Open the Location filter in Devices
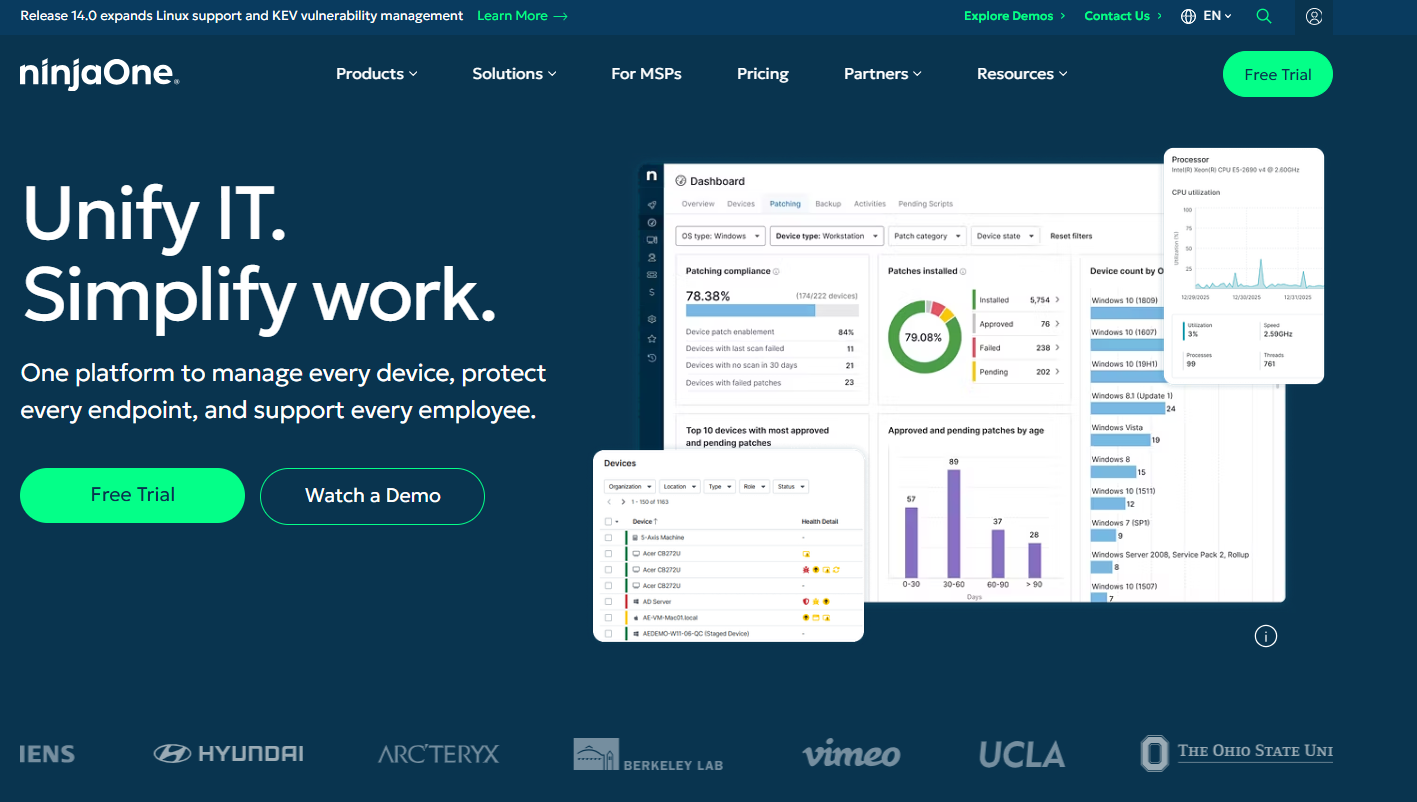This screenshot has width=1417, height=802. 679,486
